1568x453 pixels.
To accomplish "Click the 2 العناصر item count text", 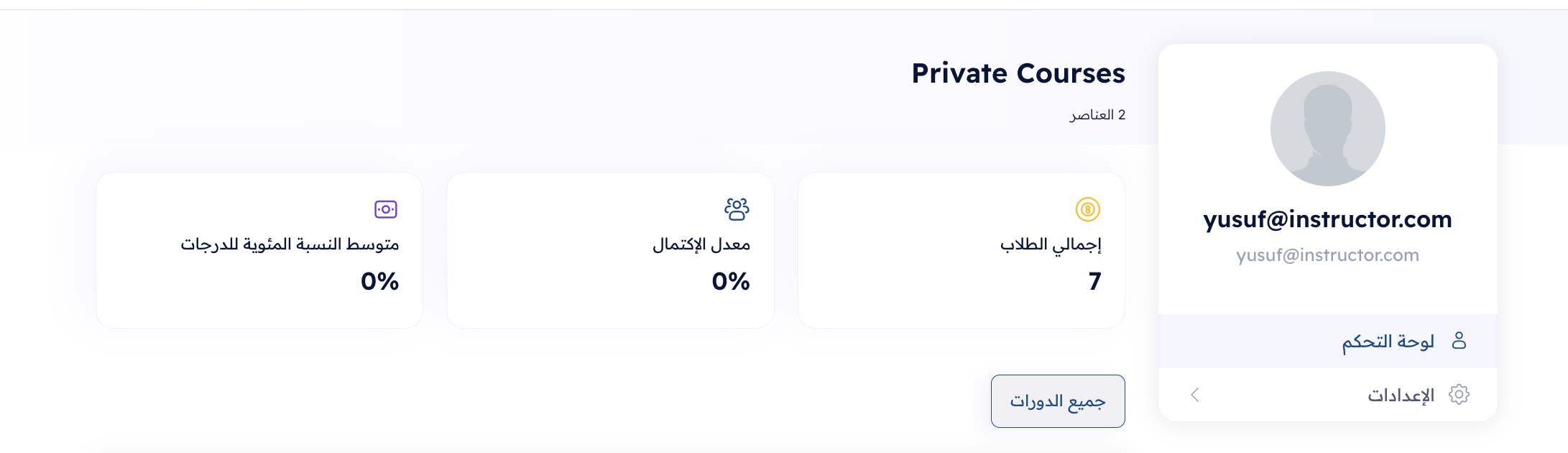I will click(x=1097, y=115).
